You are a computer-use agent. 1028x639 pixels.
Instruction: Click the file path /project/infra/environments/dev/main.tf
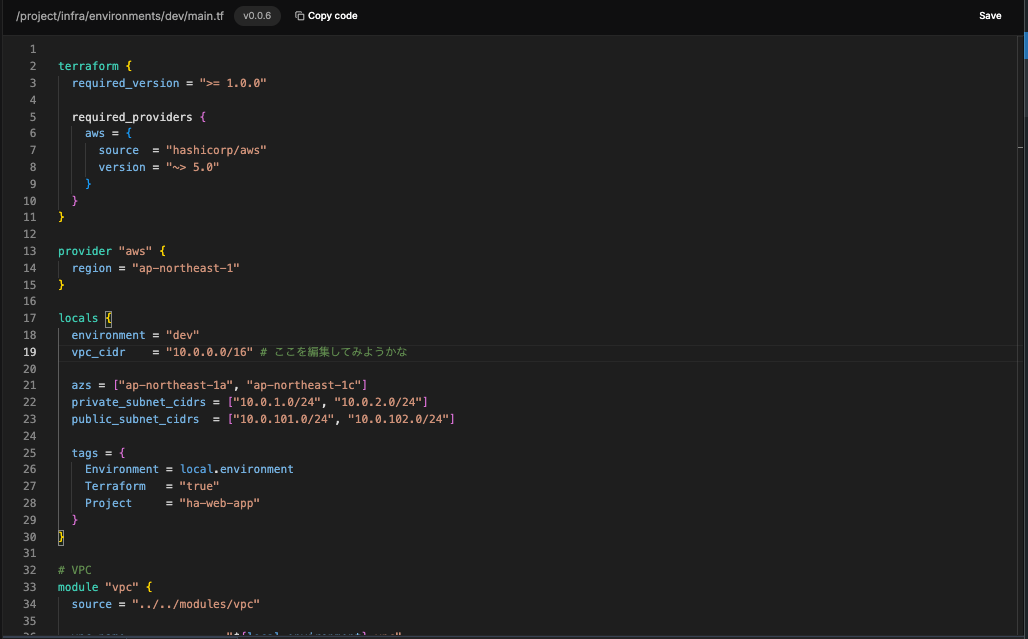[x=119, y=16]
